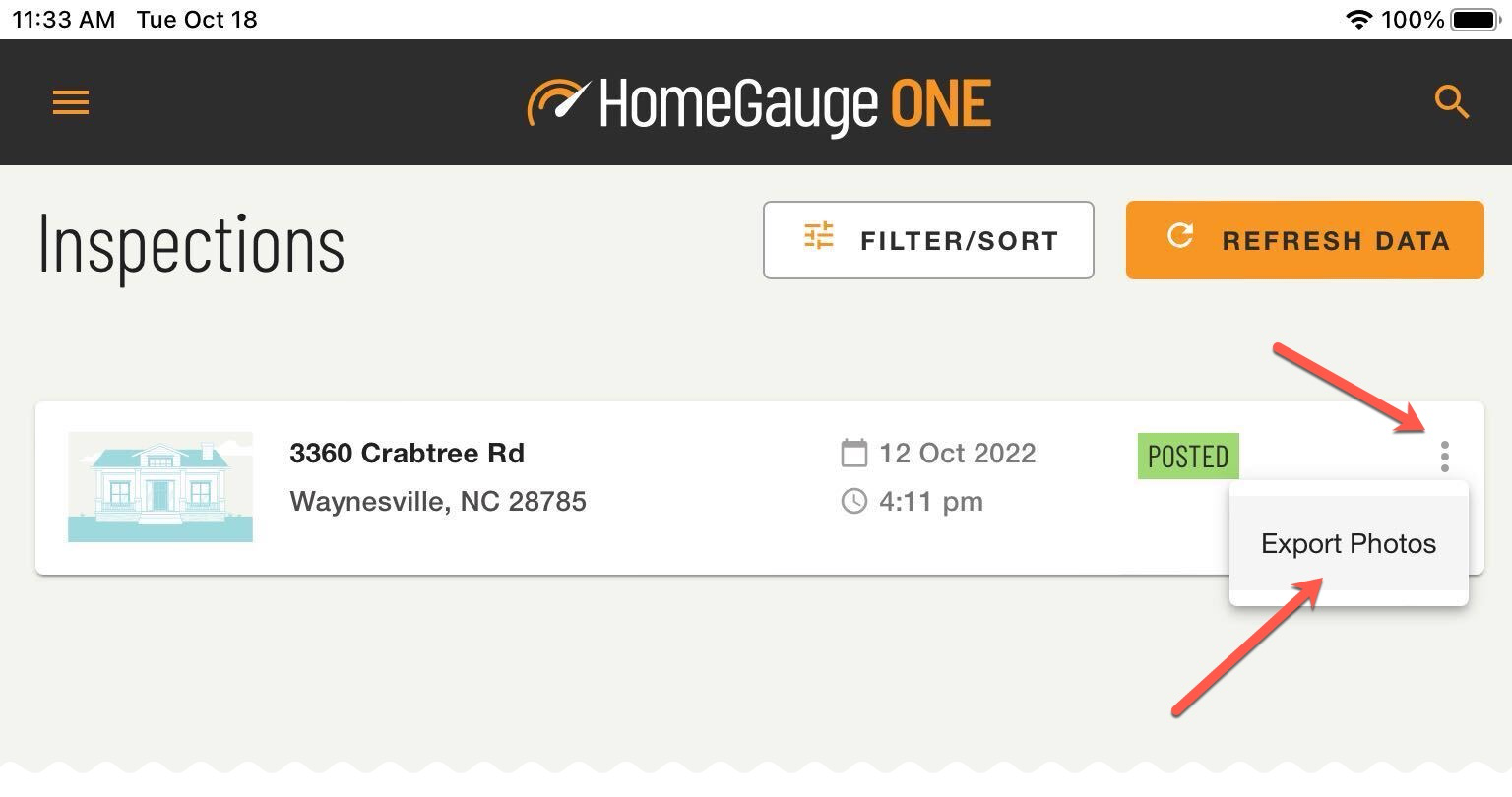The height and width of the screenshot is (797, 1512).
Task: Select Export Photos from the popup menu
Action: pos(1348,544)
